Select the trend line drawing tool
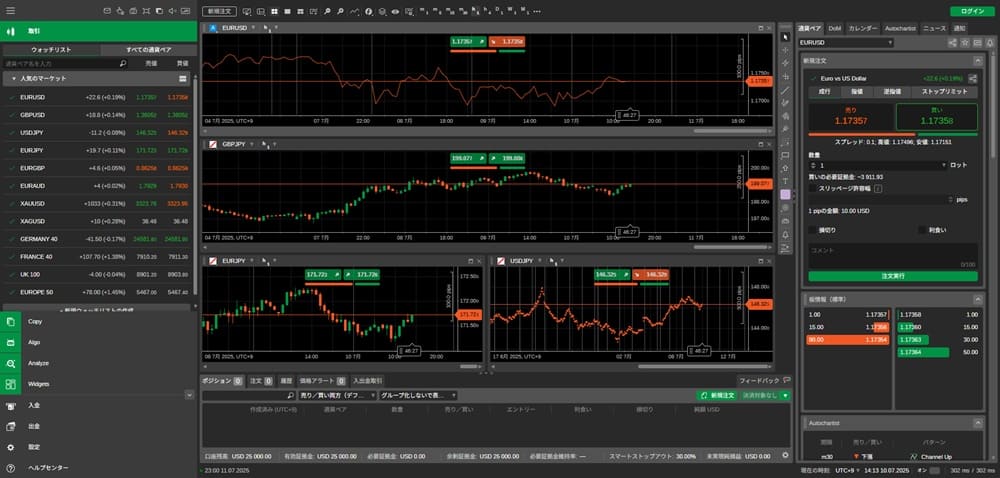1000x478 pixels. tap(785, 89)
